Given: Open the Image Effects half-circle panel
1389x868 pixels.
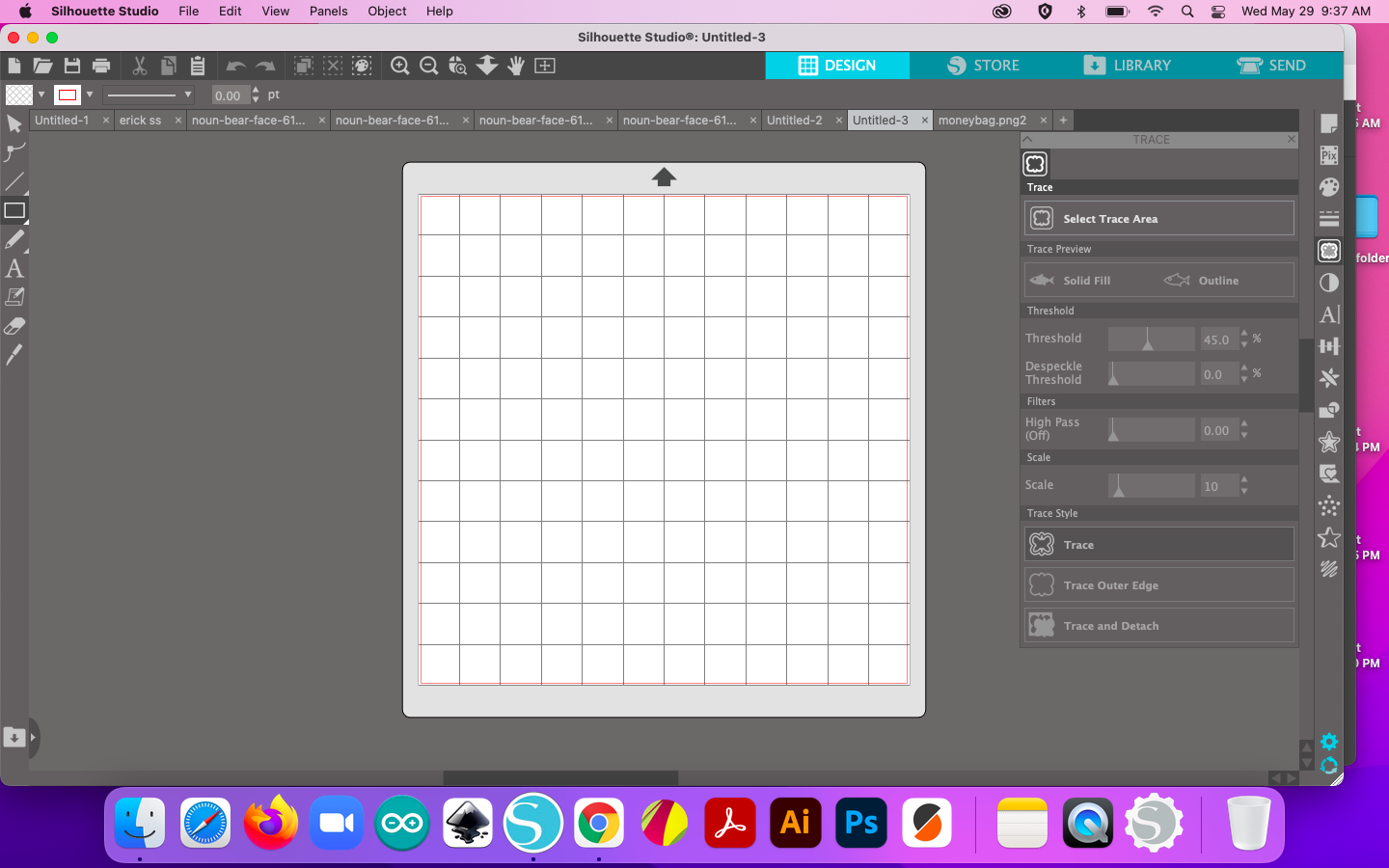Looking at the screenshot, I should (x=1329, y=283).
